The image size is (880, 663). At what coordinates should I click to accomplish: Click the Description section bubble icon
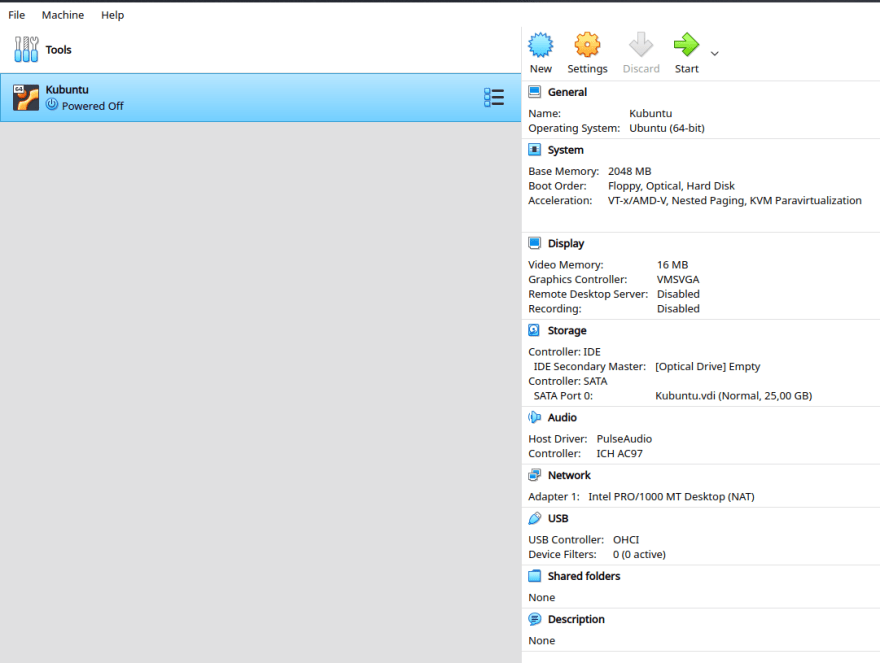[535, 619]
